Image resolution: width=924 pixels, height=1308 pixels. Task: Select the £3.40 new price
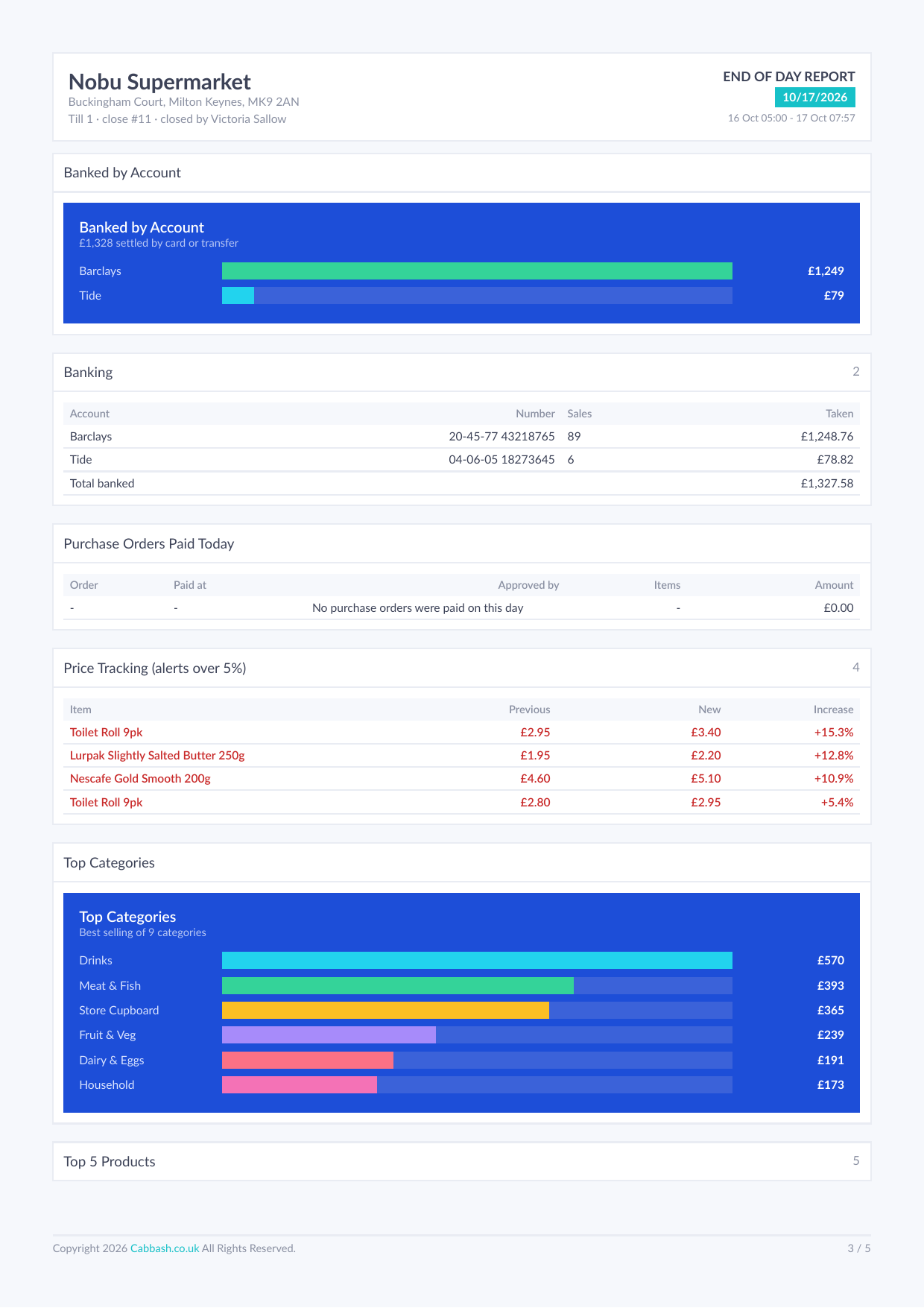(x=706, y=733)
